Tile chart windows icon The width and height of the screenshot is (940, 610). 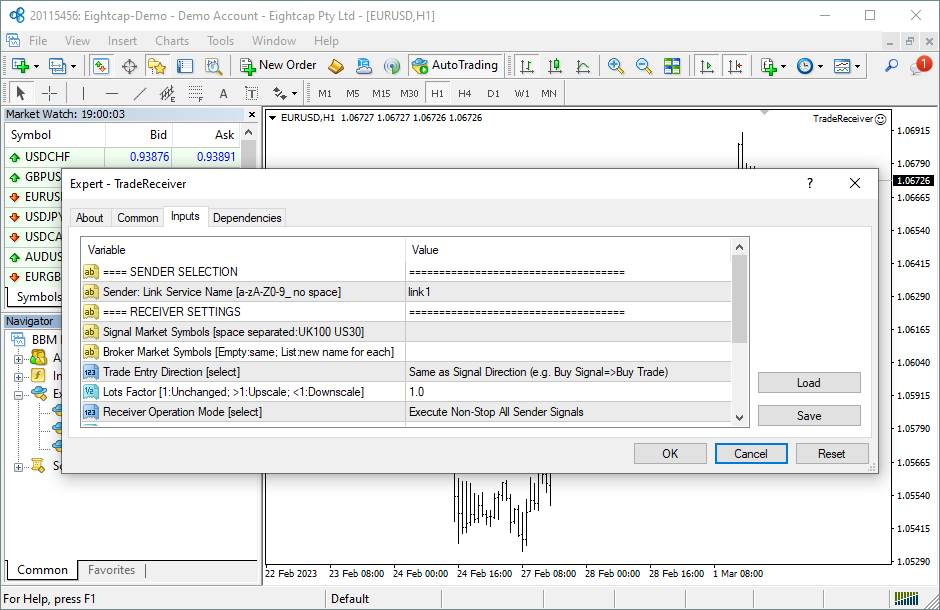(672, 65)
